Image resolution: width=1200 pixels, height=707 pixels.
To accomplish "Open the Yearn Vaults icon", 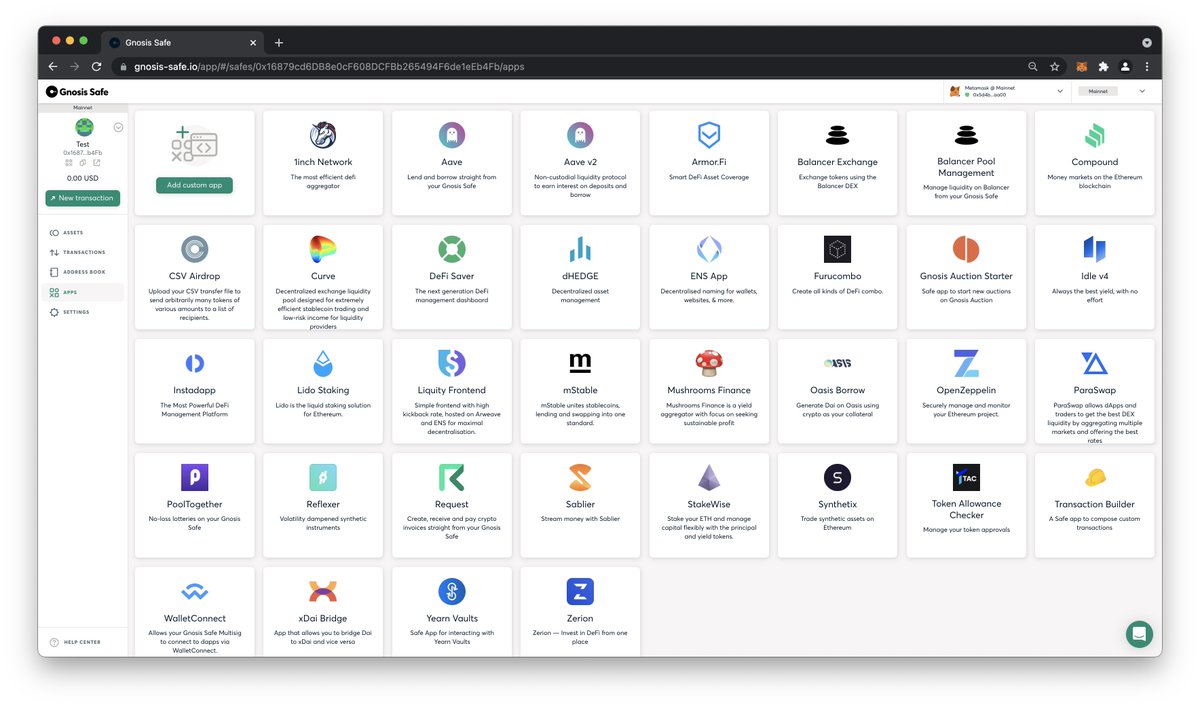I will point(451,592).
